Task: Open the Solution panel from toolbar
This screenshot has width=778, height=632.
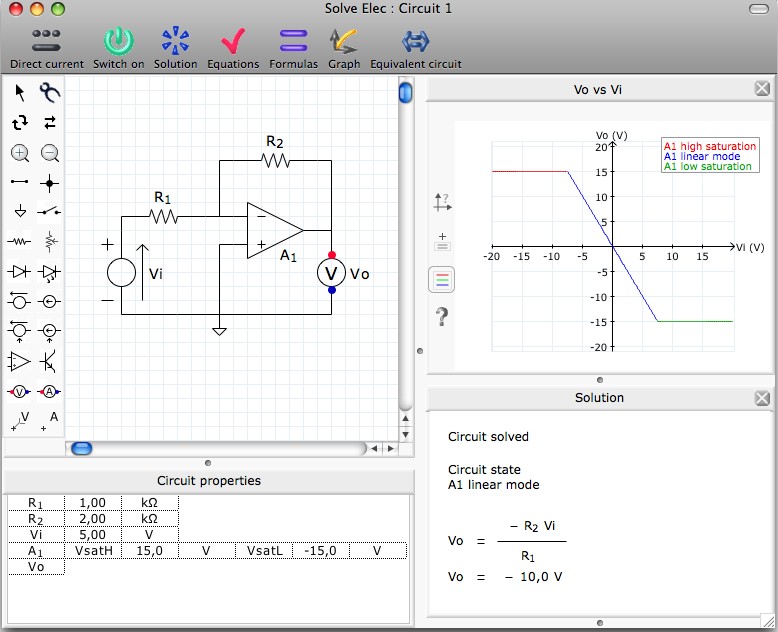Action: (175, 49)
